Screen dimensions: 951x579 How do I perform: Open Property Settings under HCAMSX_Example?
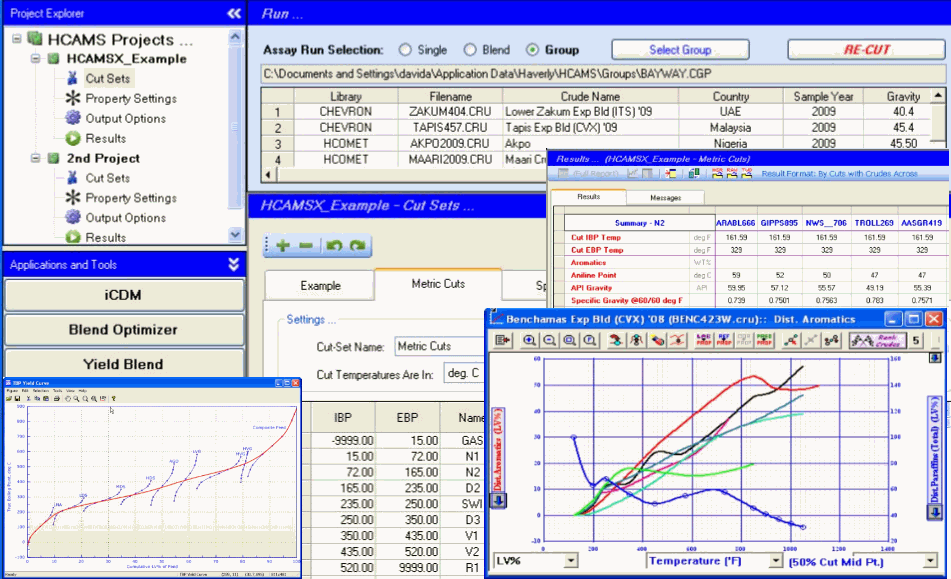point(131,98)
